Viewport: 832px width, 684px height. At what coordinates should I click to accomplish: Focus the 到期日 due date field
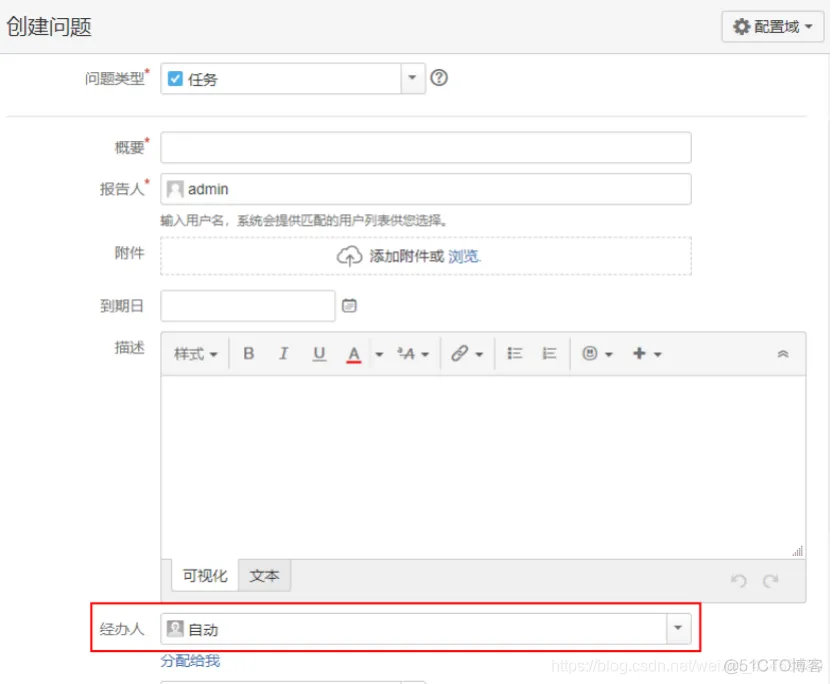point(248,306)
